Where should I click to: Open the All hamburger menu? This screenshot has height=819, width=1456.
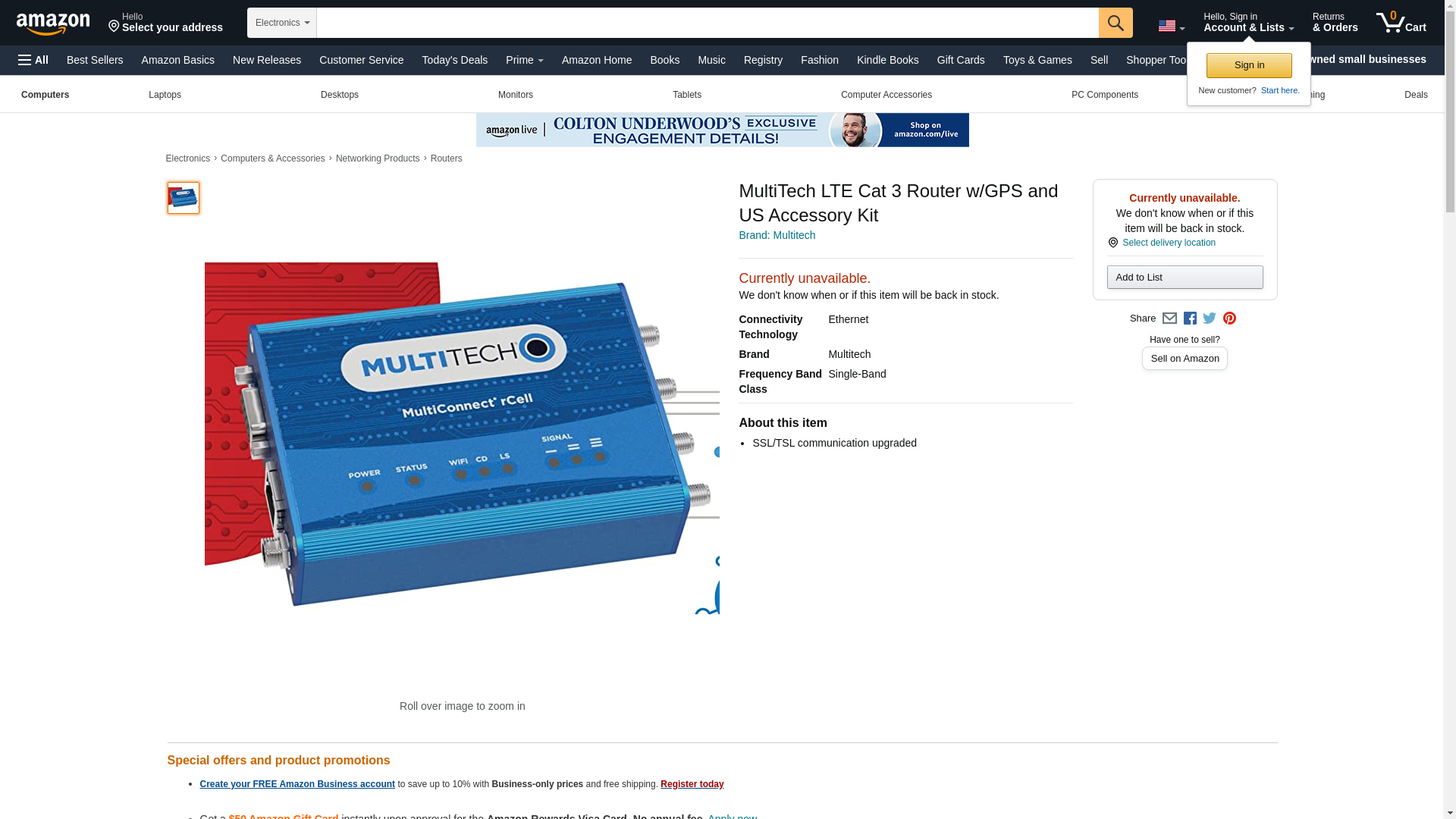tap(33, 60)
